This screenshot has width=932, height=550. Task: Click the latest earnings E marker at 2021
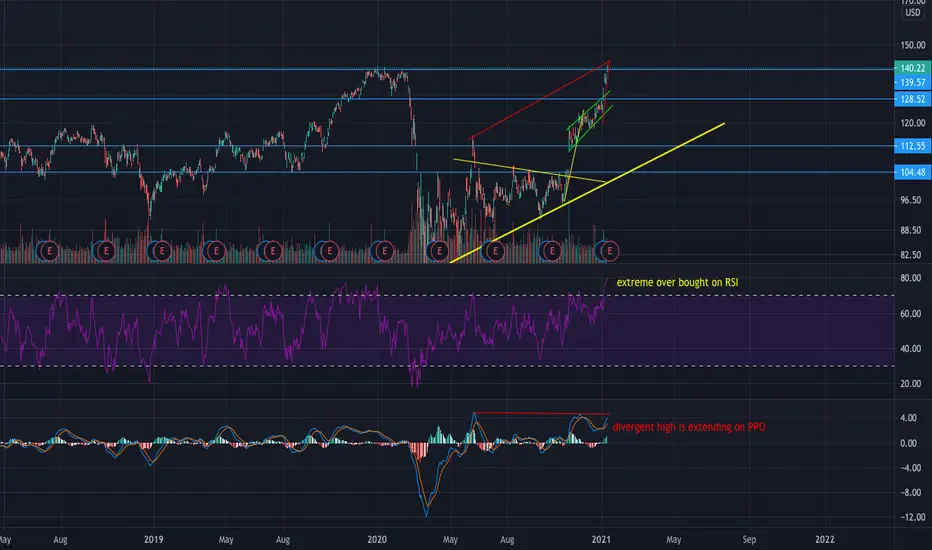tap(609, 252)
